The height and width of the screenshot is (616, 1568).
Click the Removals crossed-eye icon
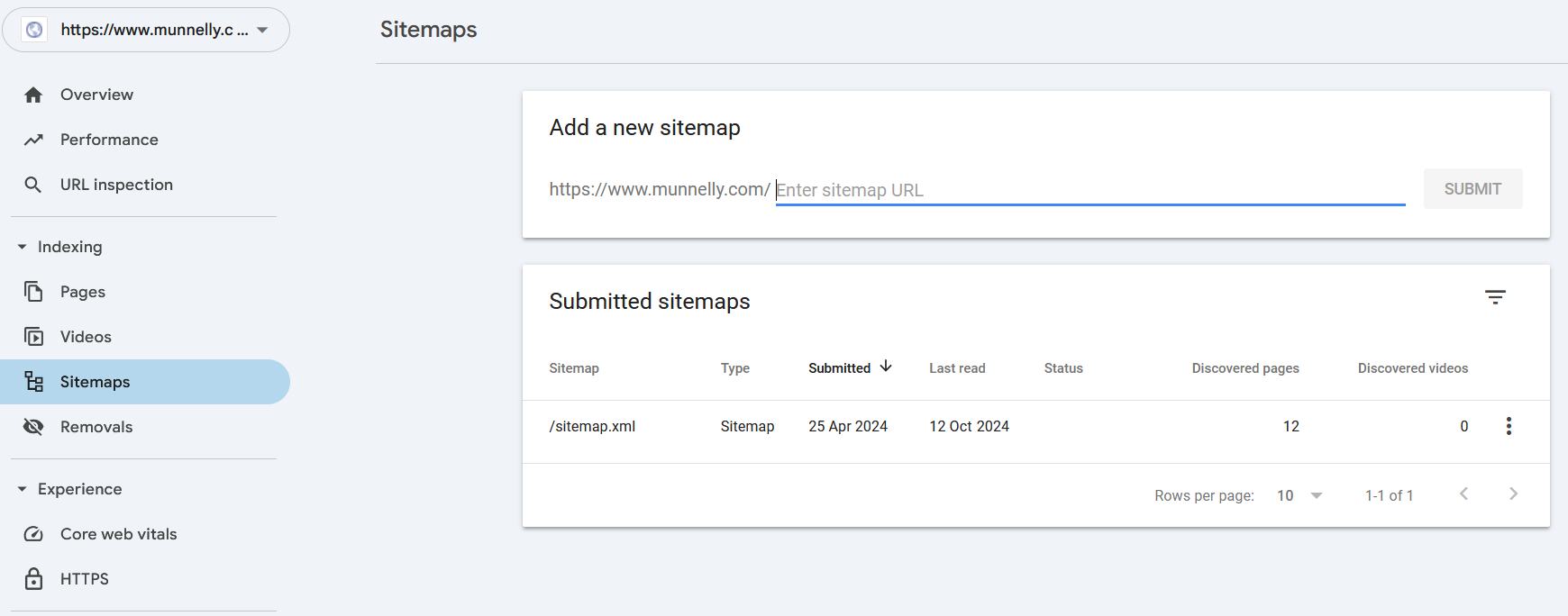click(33, 427)
